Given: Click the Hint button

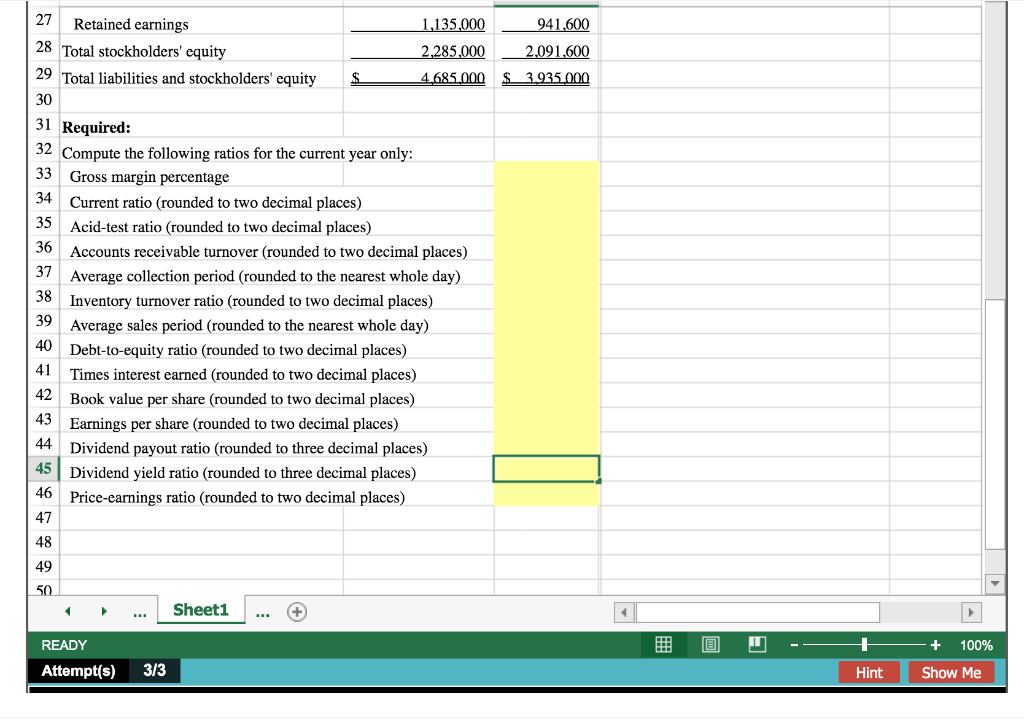Looking at the screenshot, I should click(869, 672).
